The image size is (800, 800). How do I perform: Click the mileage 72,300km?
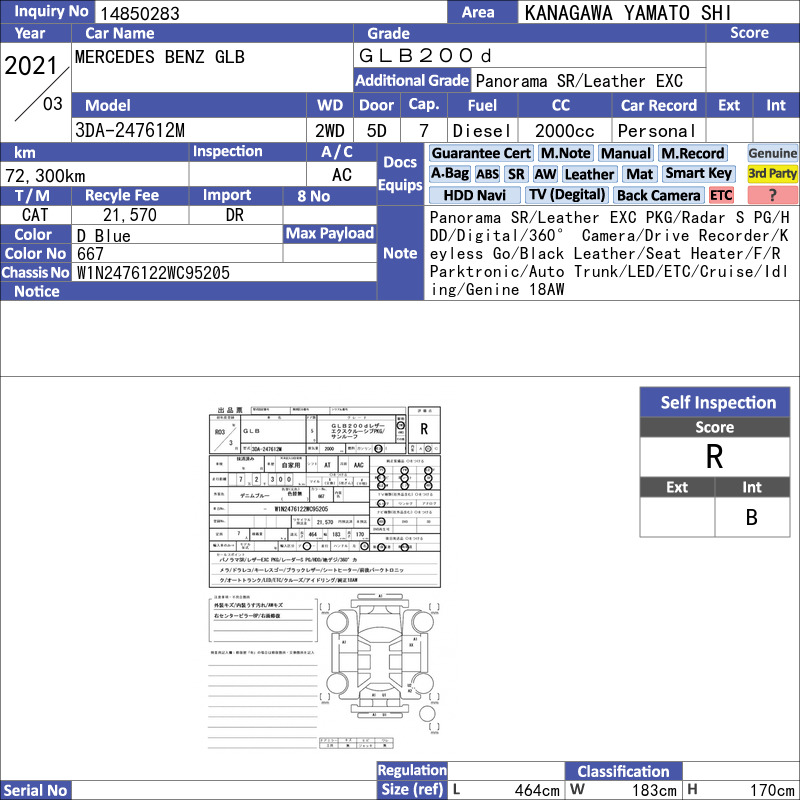(x=45, y=176)
